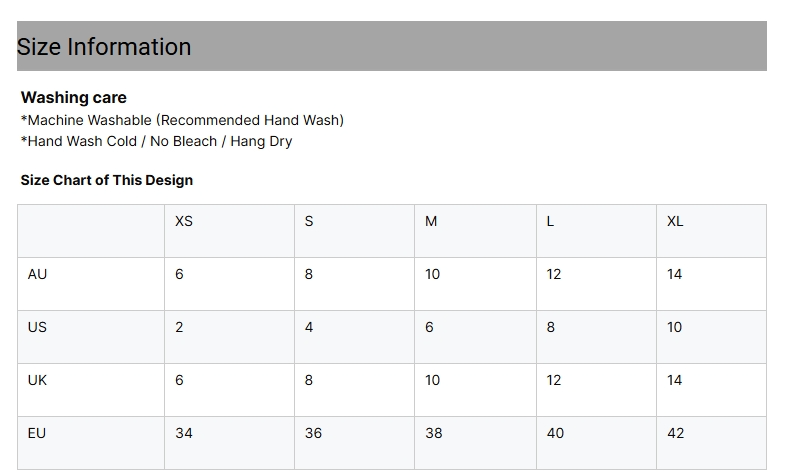Select the XL column header
The image size is (786, 476).
(x=675, y=221)
